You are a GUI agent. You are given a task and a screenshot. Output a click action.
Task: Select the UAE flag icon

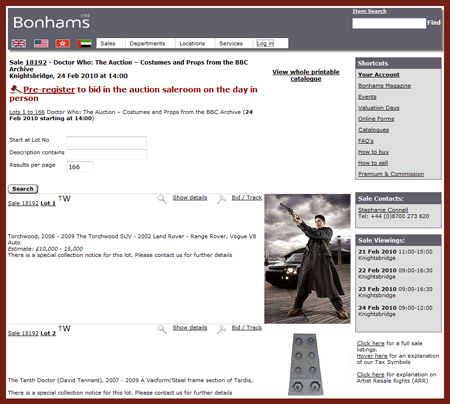(x=84, y=43)
